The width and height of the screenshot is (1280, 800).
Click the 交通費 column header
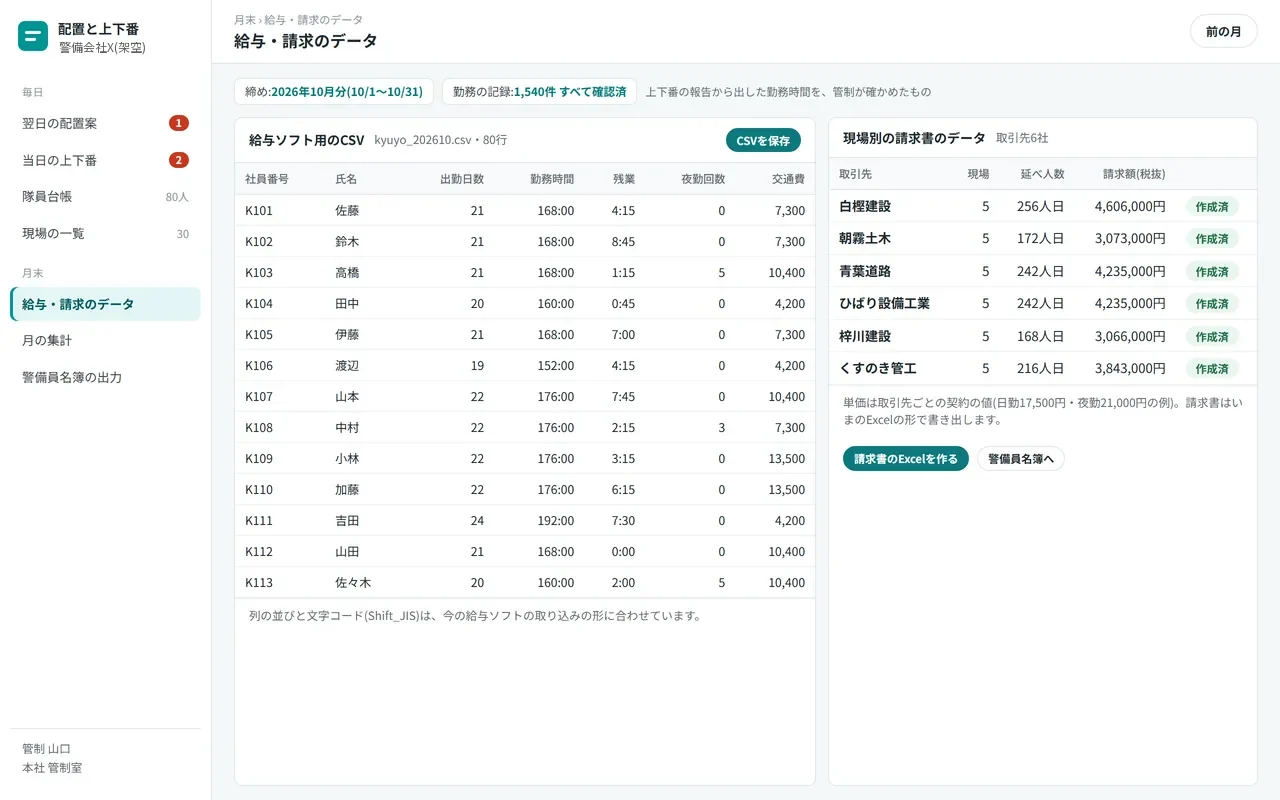(x=788, y=179)
